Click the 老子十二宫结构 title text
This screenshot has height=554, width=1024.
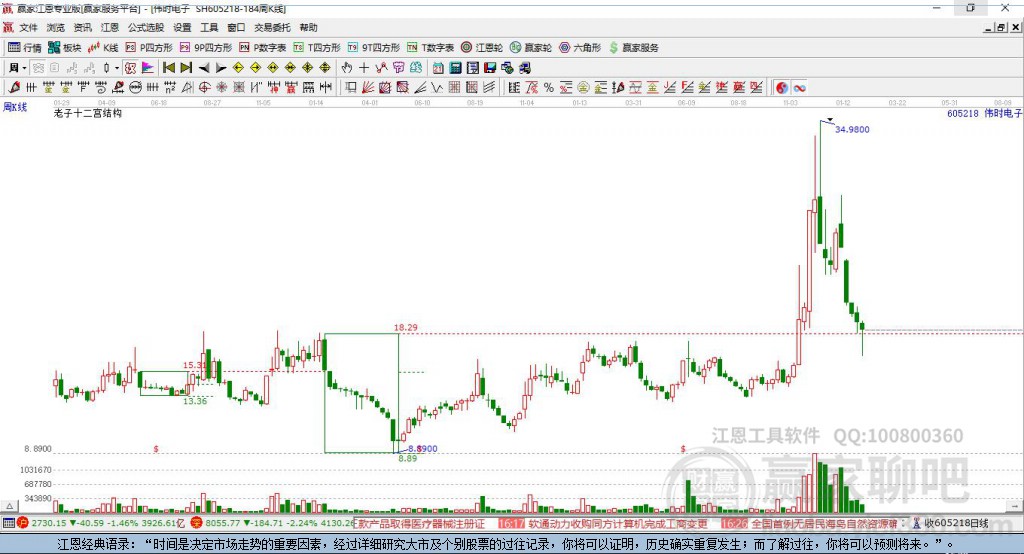click(88, 113)
